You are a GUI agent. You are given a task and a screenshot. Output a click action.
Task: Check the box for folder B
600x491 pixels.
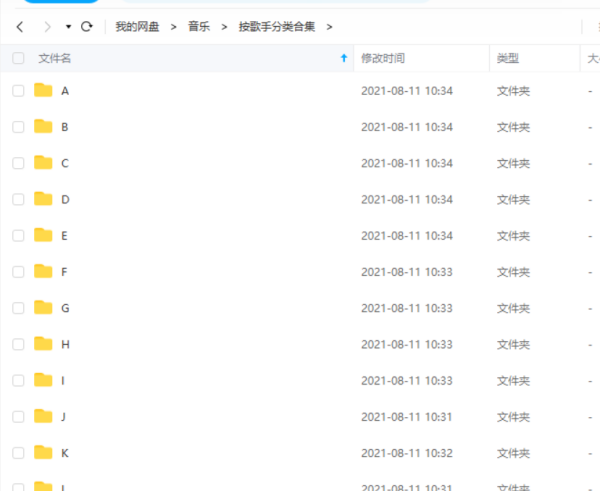pyautogui.click(x=18, y=127)
